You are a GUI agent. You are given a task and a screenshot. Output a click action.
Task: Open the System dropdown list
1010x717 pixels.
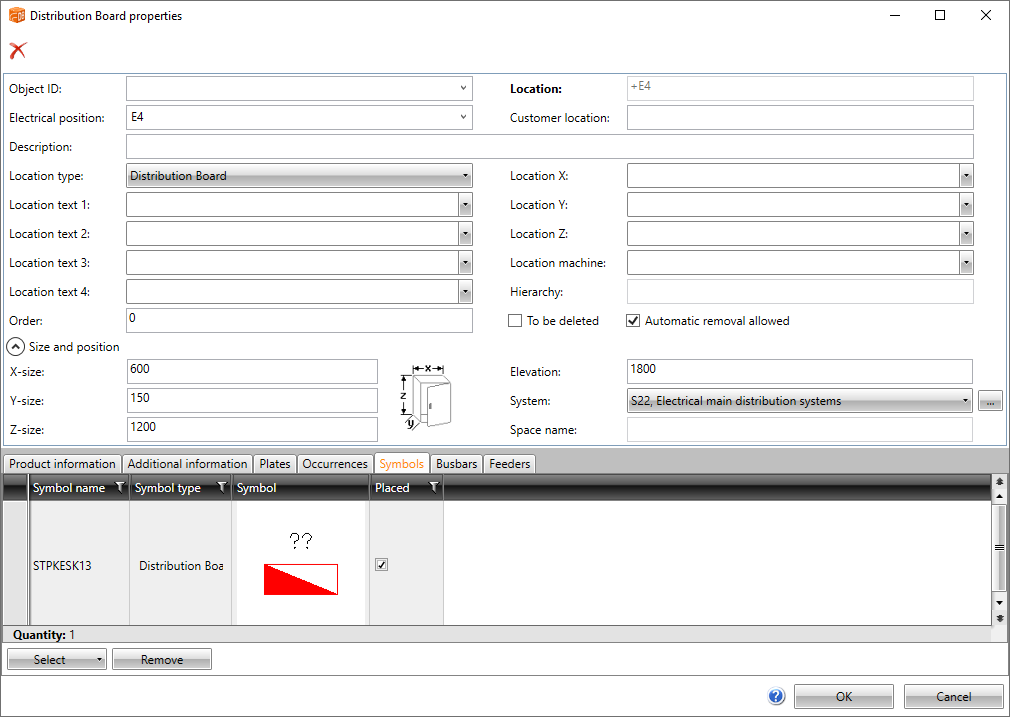799,401
